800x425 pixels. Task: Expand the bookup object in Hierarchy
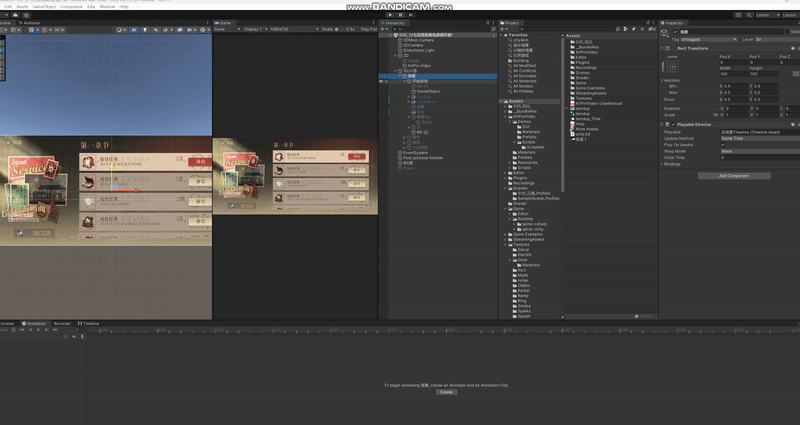408,96
